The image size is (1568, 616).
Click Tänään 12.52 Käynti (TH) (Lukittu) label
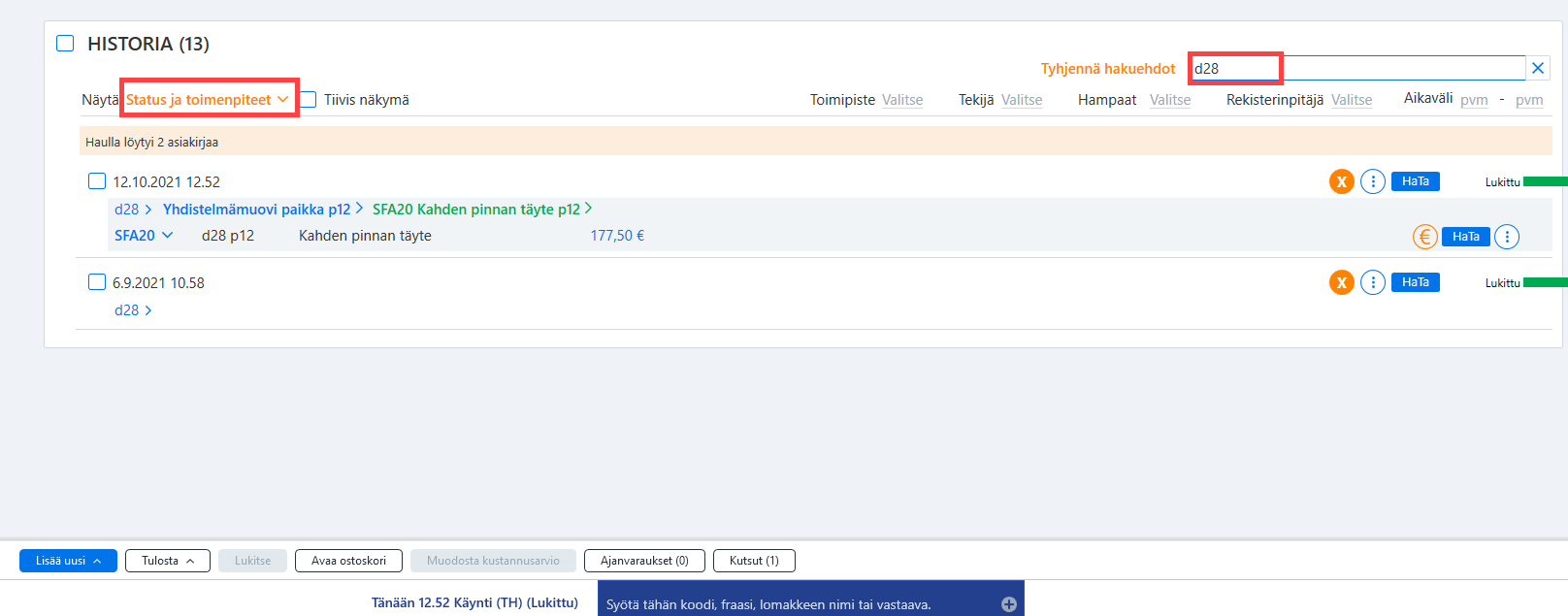[x=474, y=602]
